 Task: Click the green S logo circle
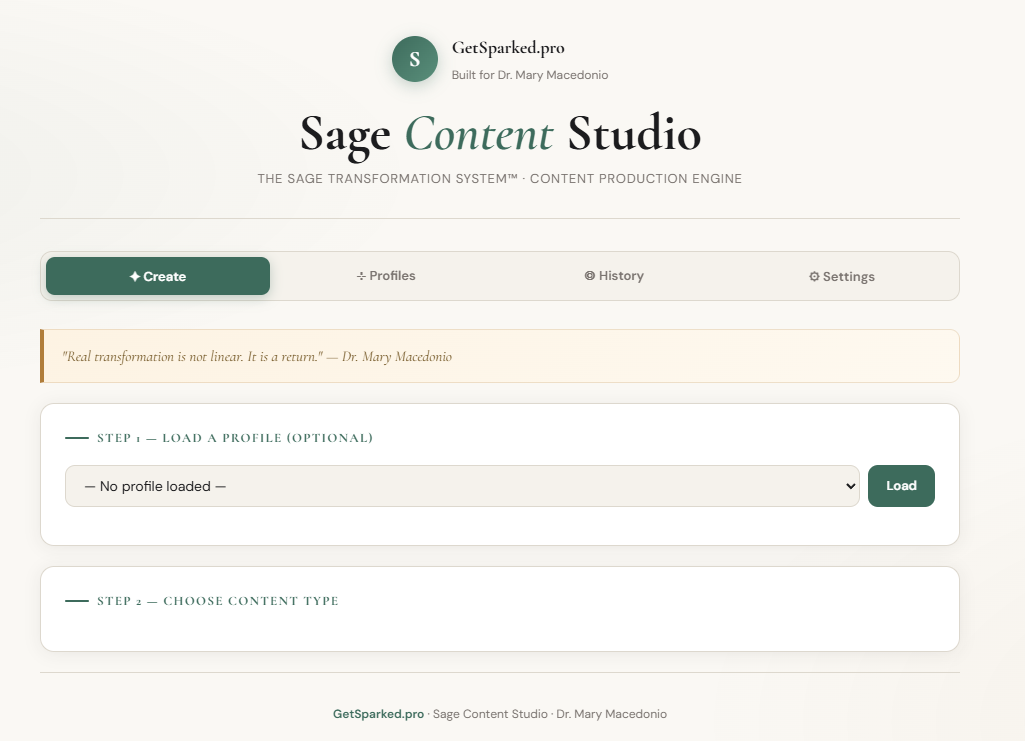click(414, 59)
